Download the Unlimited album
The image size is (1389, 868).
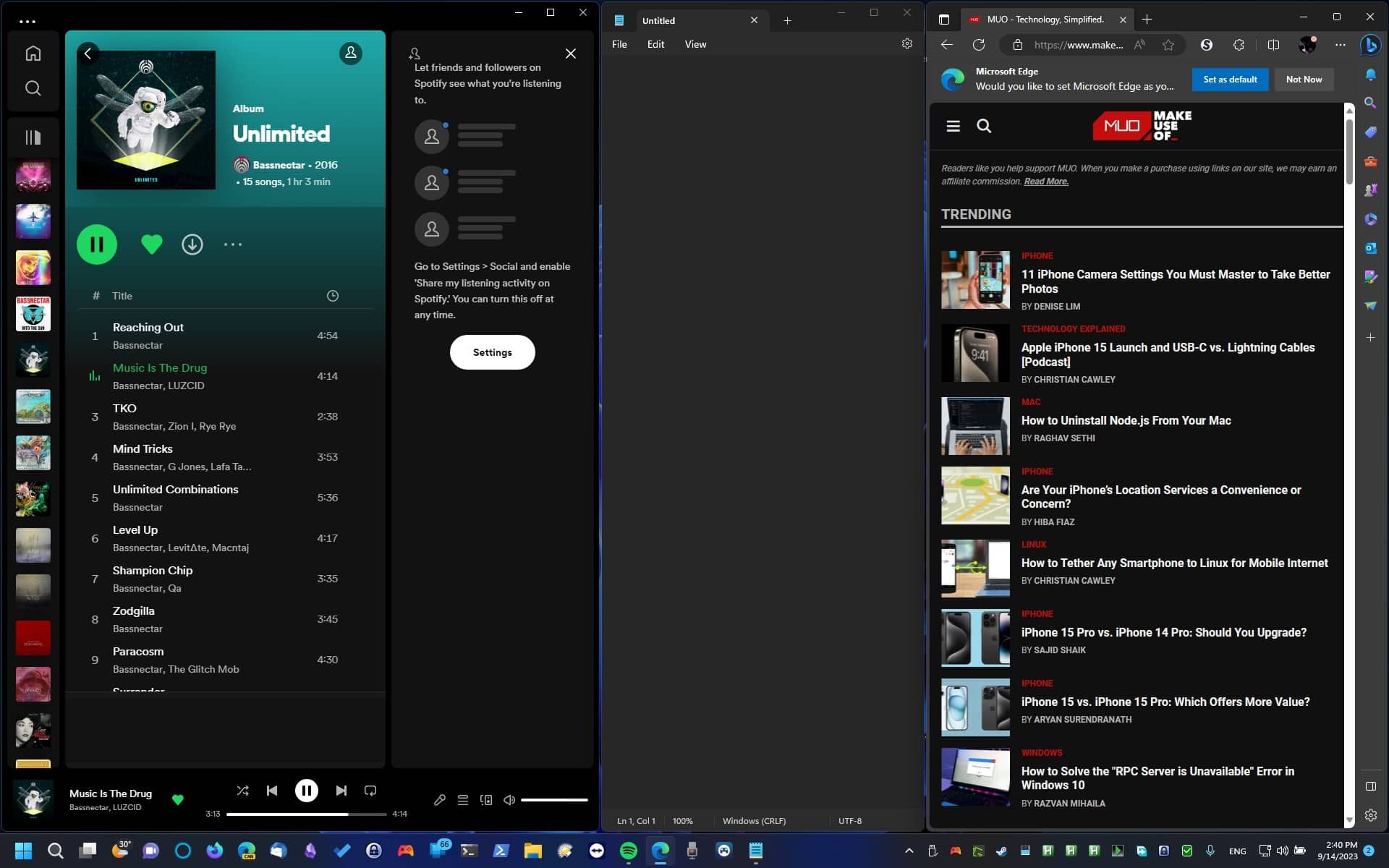pos(192,244)
